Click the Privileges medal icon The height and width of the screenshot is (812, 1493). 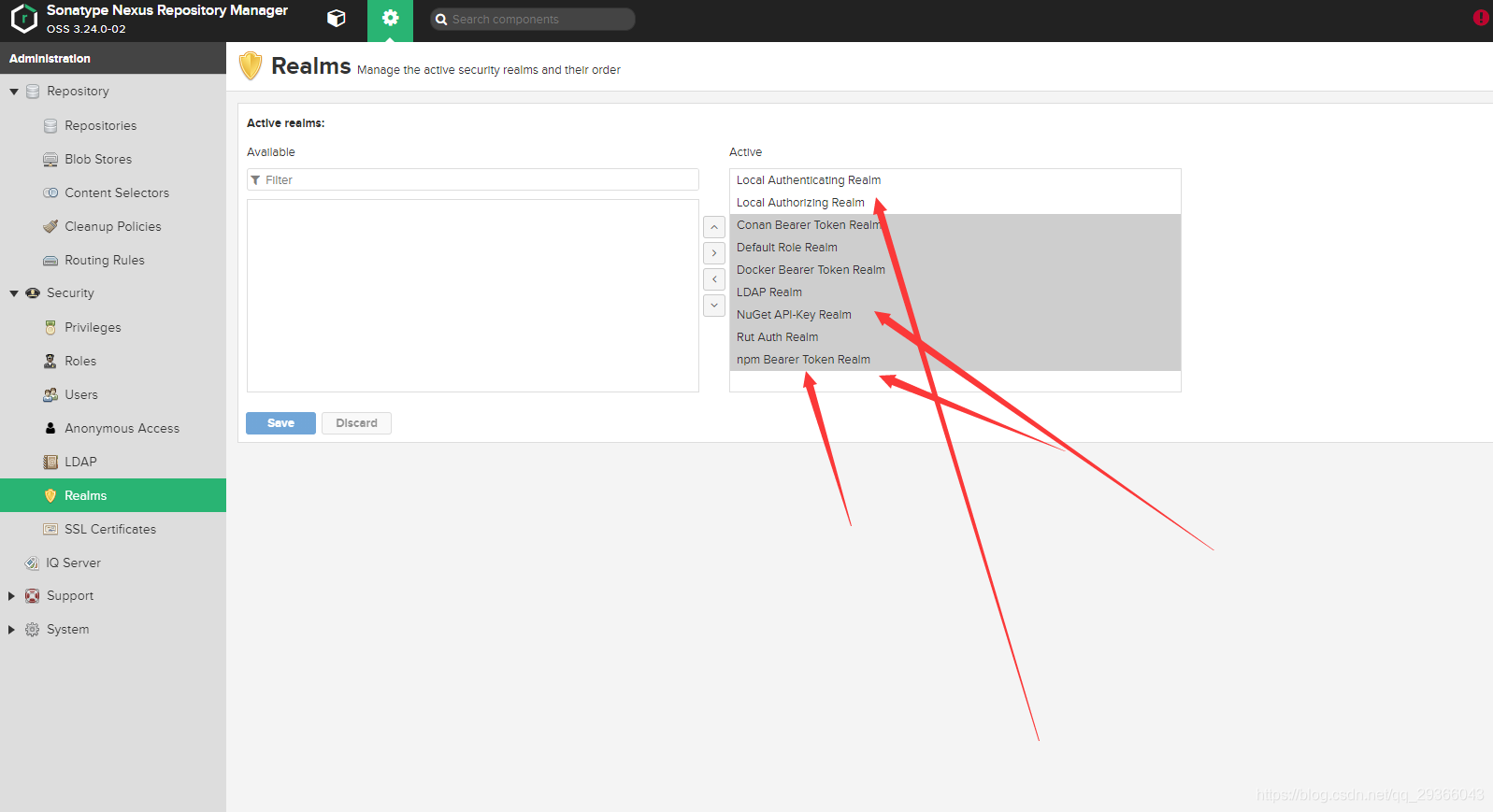pyautogui.click(x=50, y=328)
